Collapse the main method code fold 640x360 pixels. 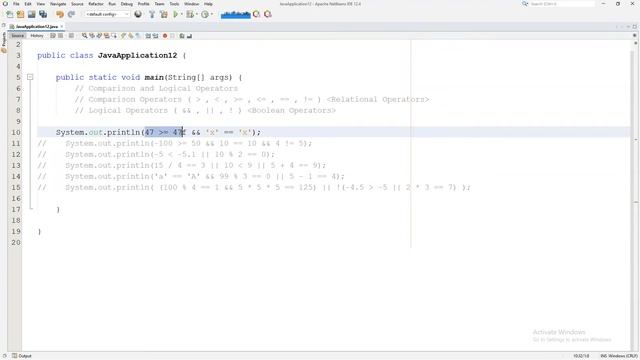tap(30, 77)
